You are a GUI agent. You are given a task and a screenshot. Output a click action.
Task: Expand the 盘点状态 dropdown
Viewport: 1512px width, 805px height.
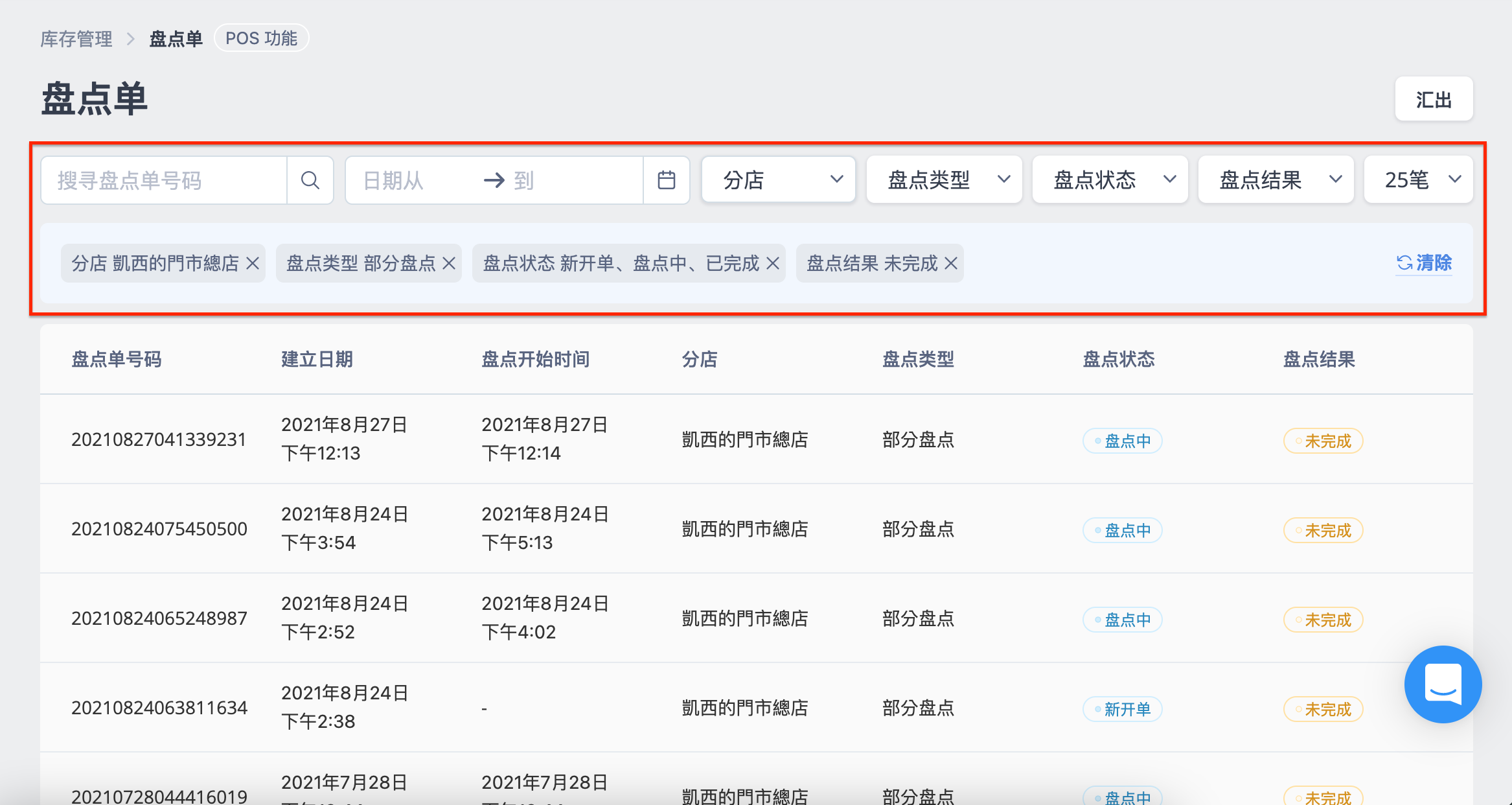(x=1110, y=180)
